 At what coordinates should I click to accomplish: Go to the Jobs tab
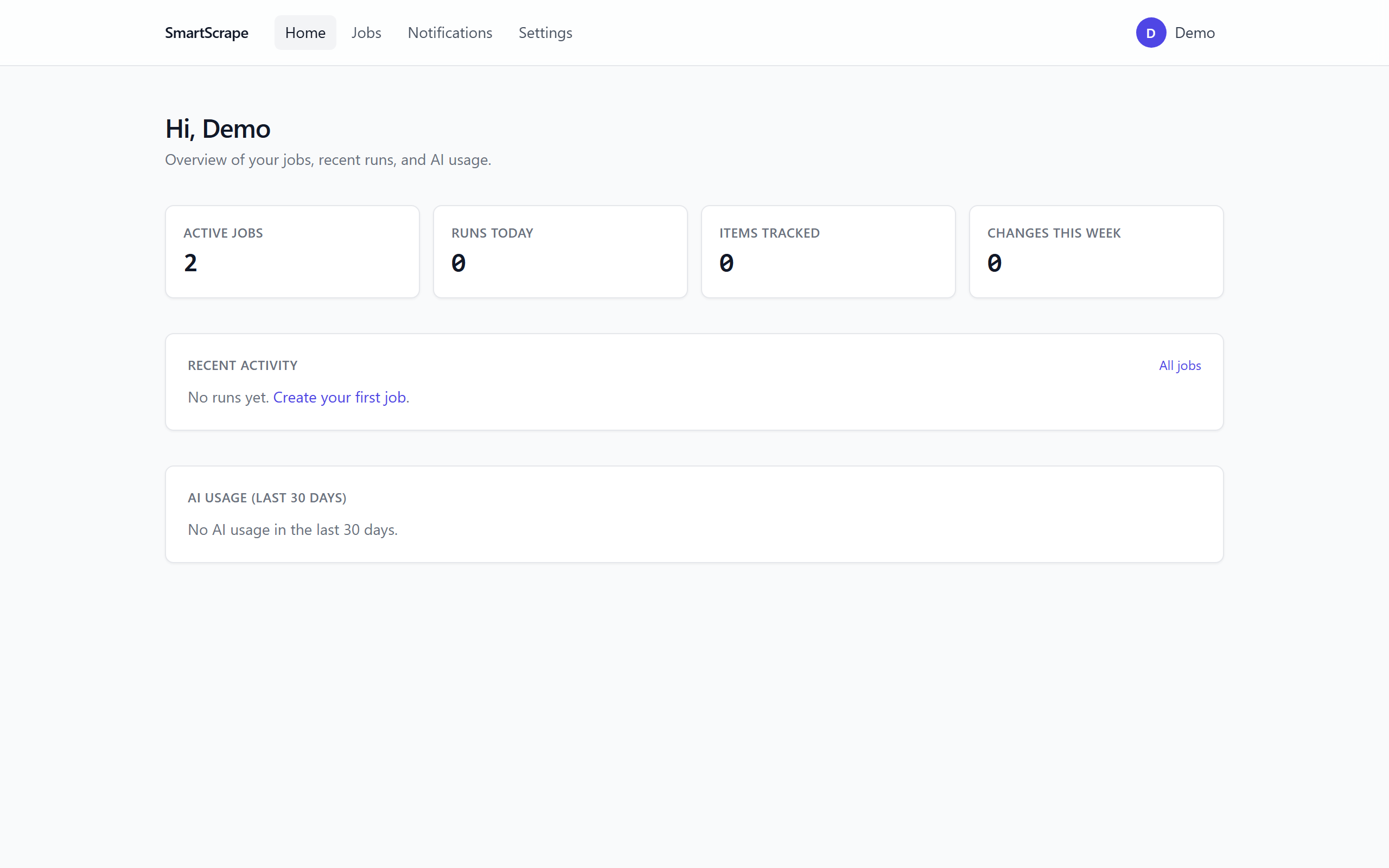(x=366, y=33)
